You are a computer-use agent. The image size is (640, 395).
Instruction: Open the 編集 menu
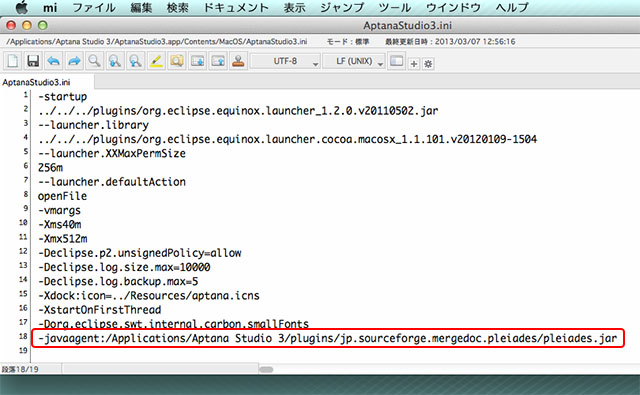point(141,7)
